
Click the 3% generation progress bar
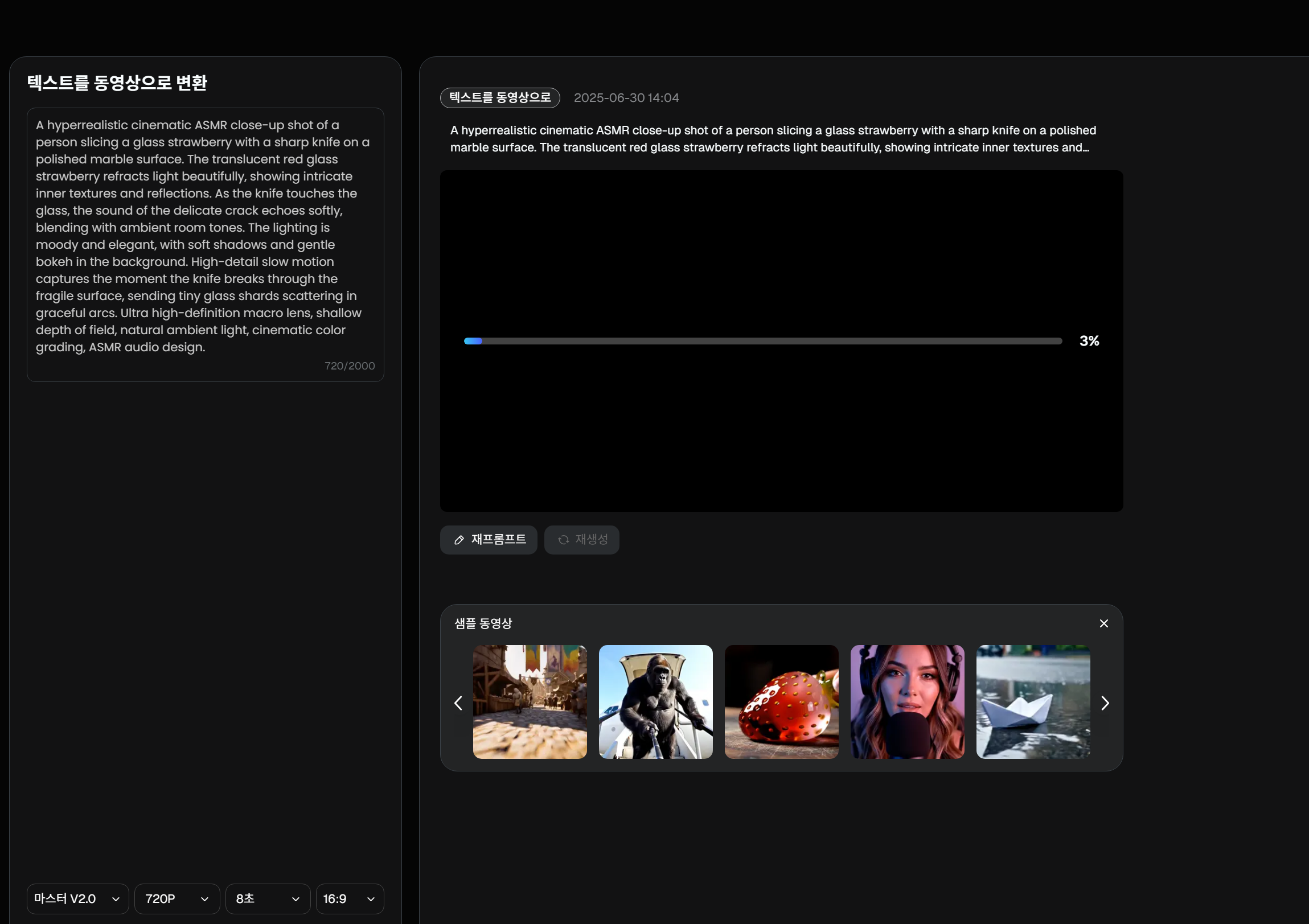point(762,341)
